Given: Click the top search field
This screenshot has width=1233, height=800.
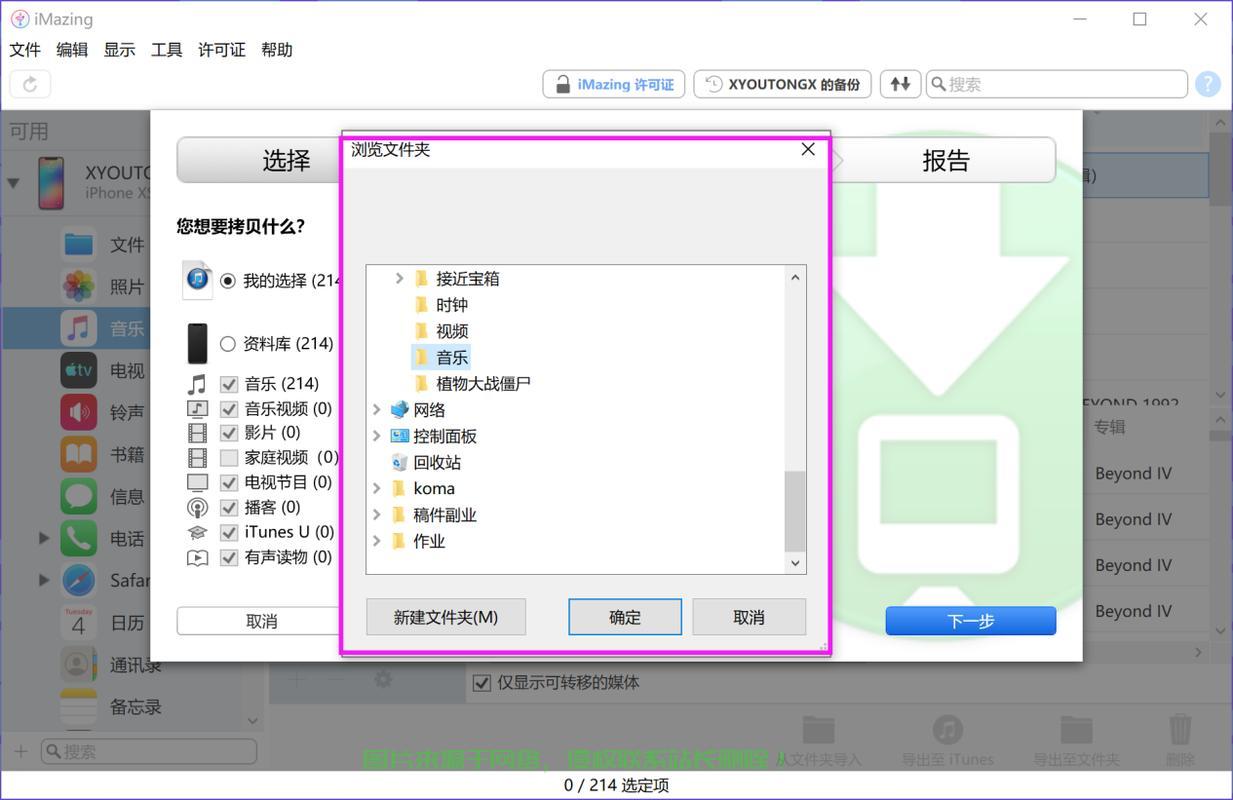Looking at the screenshot, I should [1057, 84].
